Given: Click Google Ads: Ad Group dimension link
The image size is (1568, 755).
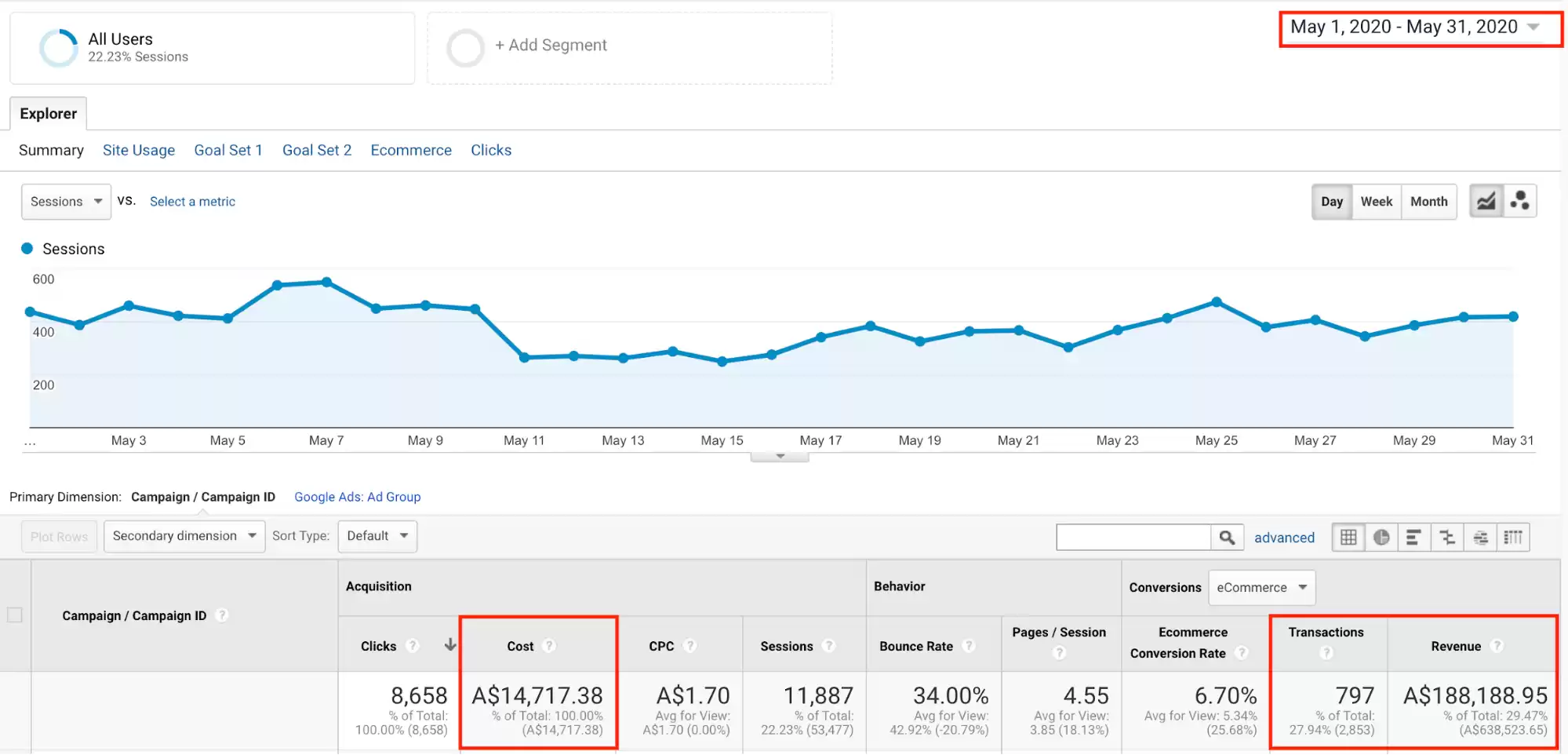Looking at the screenshot, I should [x=357, y=497].
